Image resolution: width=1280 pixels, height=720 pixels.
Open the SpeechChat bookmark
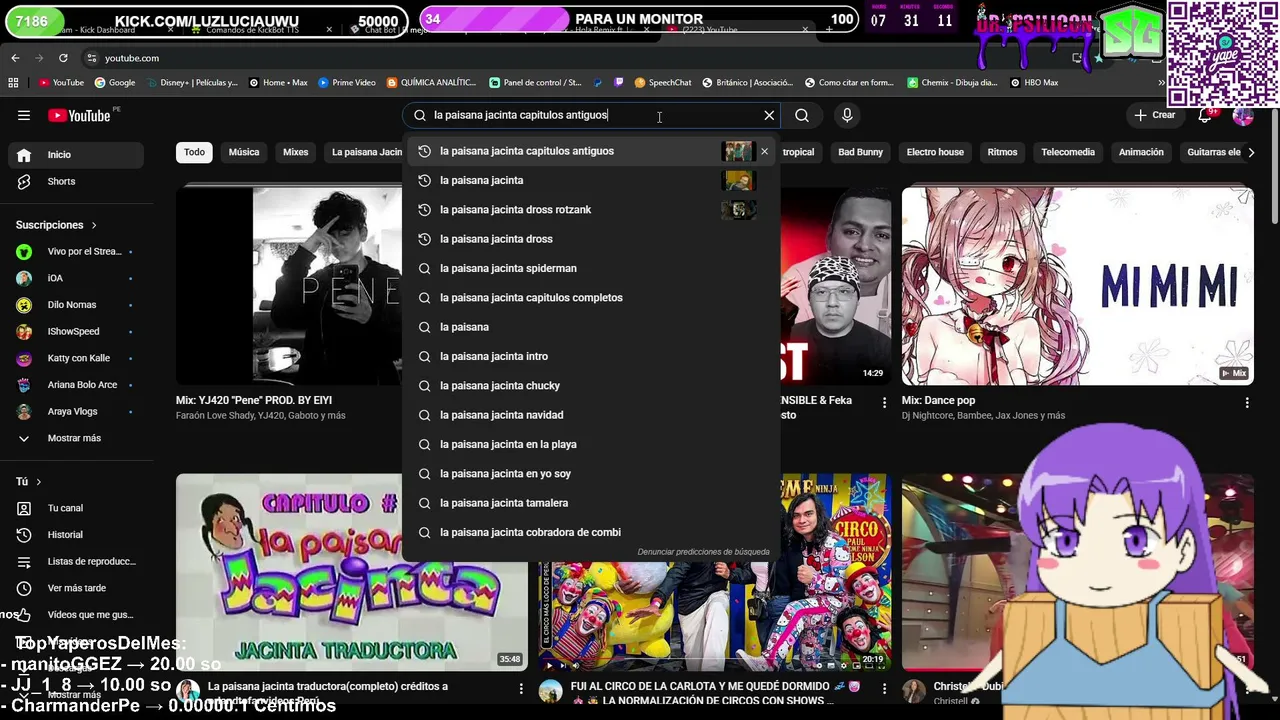(x=663, y=83)
